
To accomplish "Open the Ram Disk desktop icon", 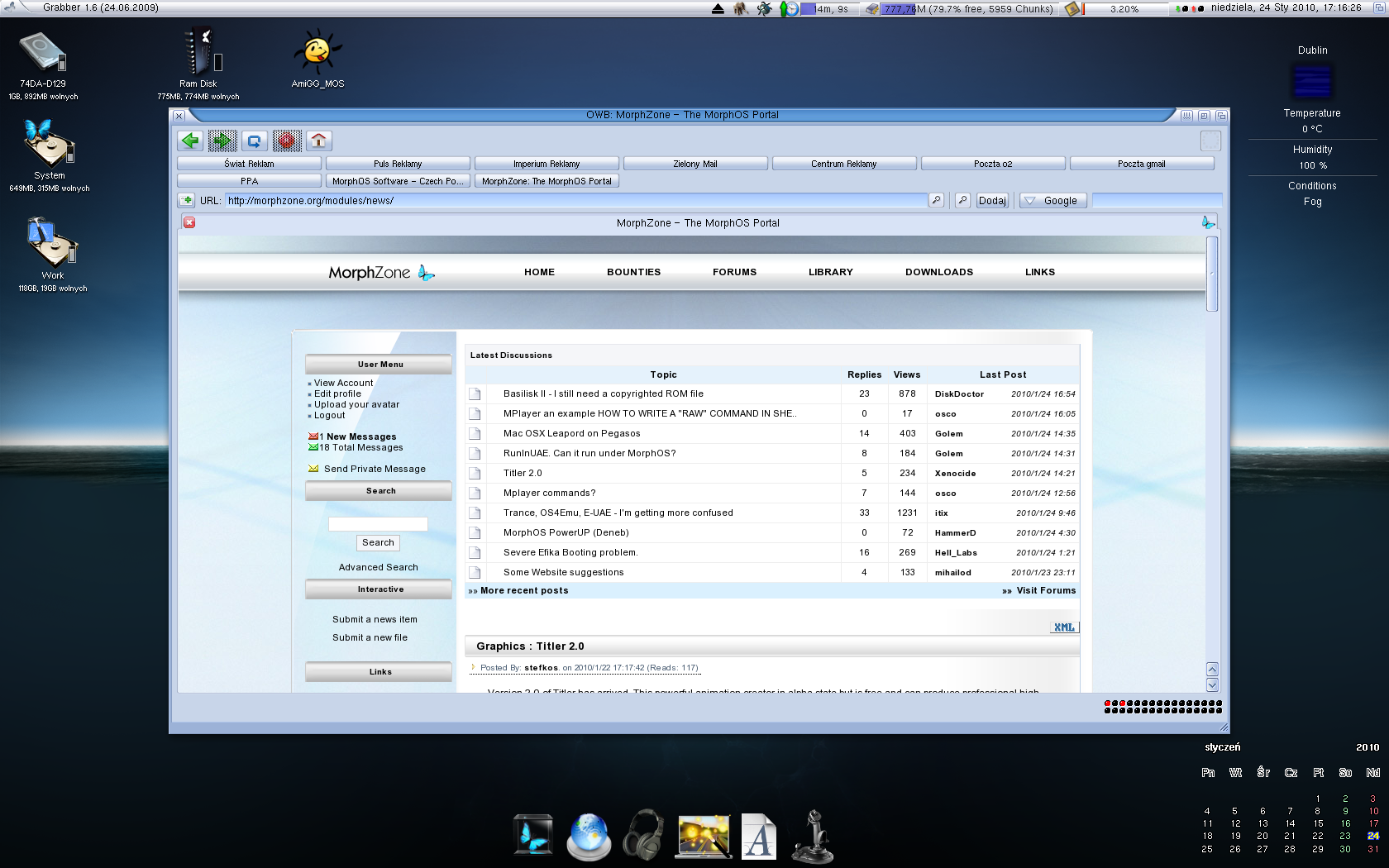I will pyautogui.click(x=202, y=51).
